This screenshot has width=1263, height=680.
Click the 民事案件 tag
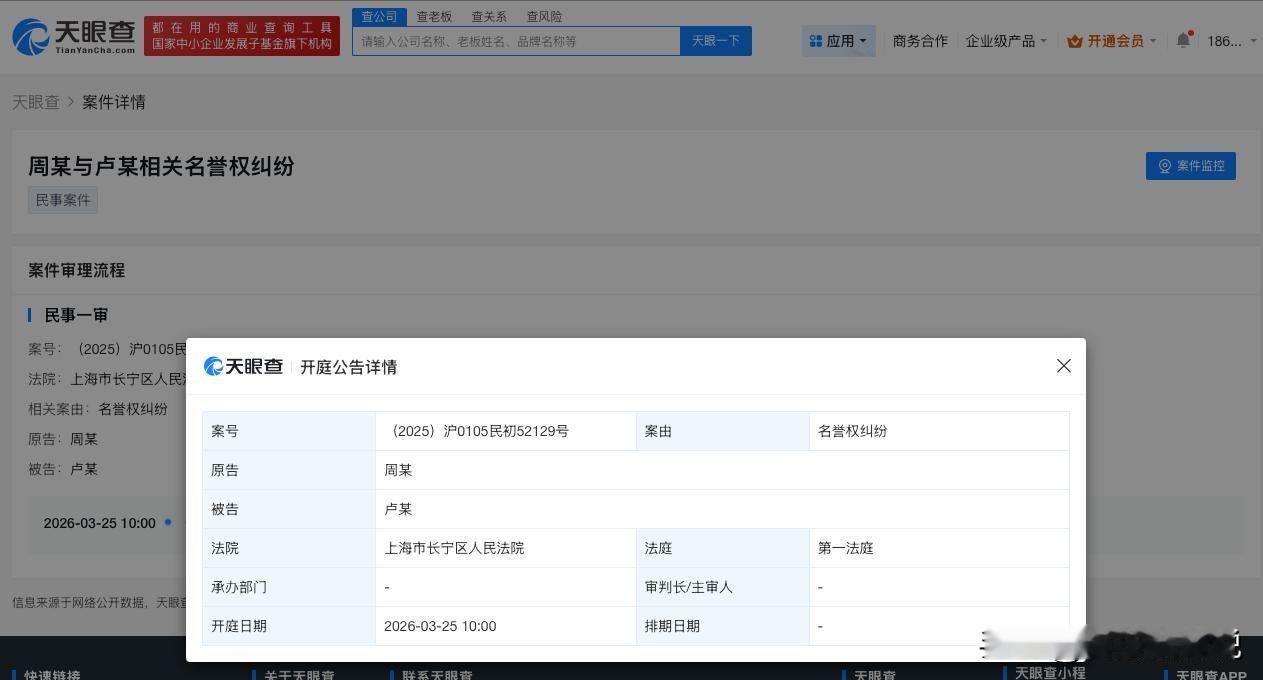pyautogui.click(x=63, y=200)
